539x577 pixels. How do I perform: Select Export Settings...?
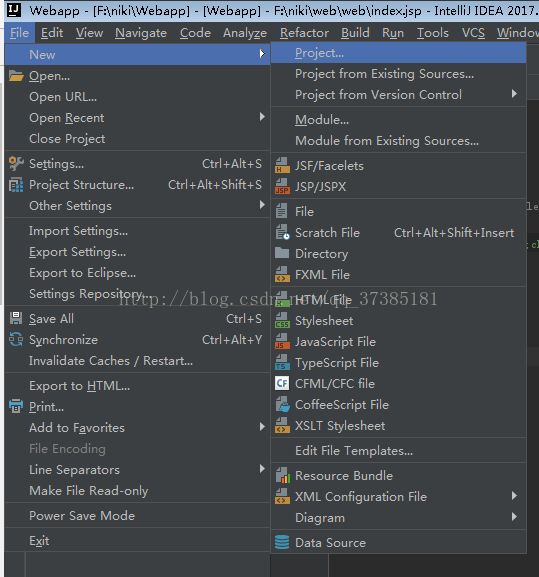pyautogui.click(x=137, y=252)
